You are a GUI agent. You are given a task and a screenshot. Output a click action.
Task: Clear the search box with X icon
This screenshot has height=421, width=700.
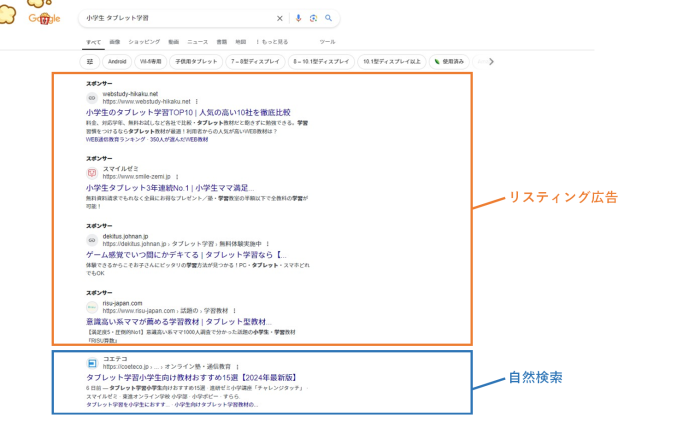[279, 18]
